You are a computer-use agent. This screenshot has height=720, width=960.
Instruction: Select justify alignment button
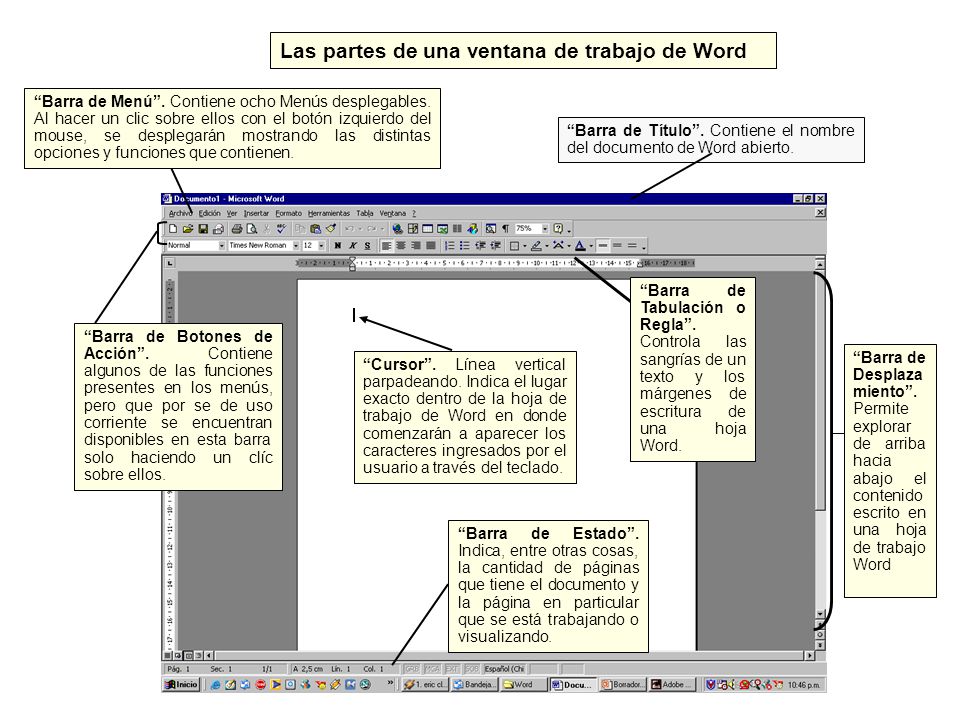(x=431, y=246)
